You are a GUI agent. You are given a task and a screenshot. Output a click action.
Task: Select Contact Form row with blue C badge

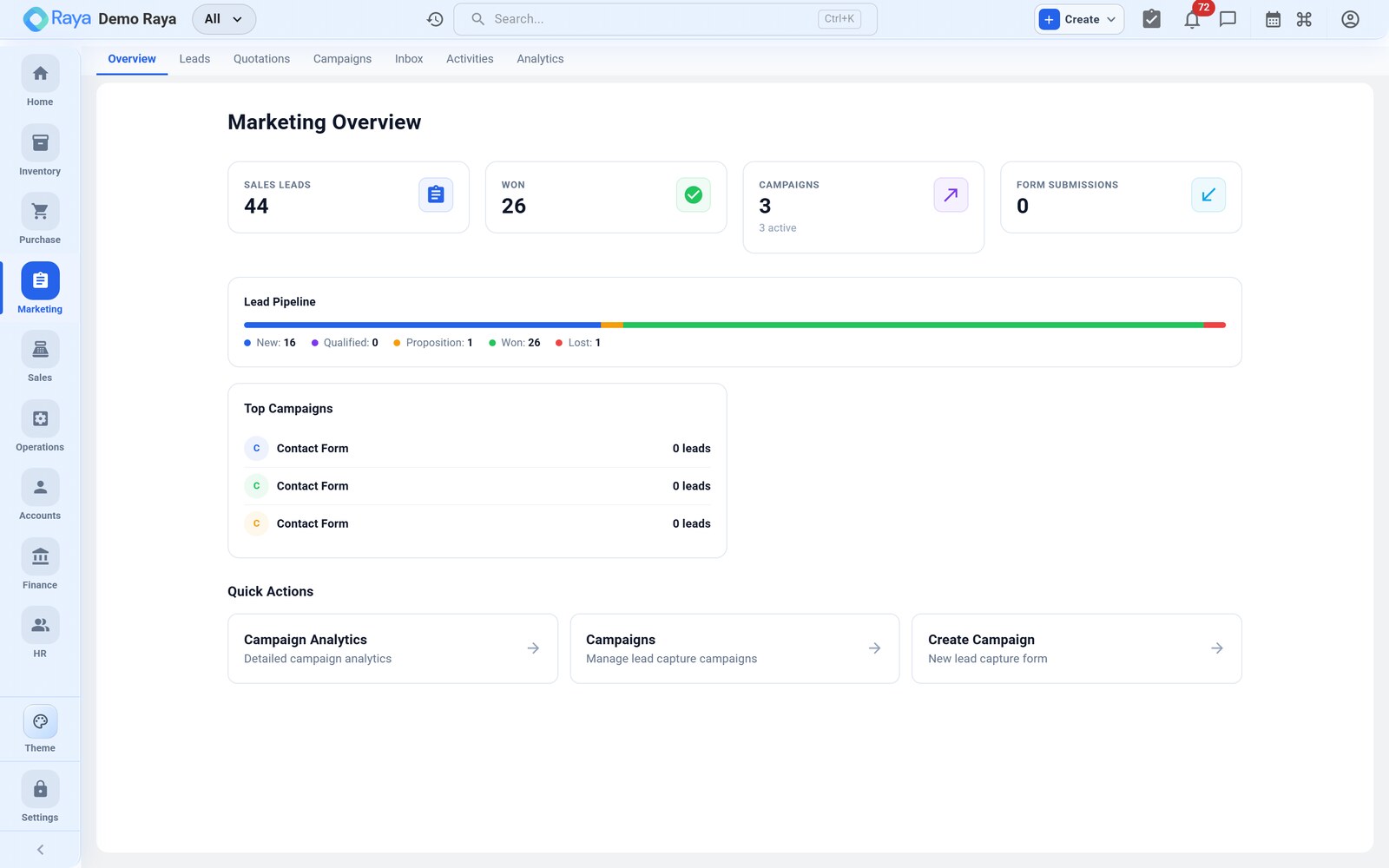tap(477, 449)
